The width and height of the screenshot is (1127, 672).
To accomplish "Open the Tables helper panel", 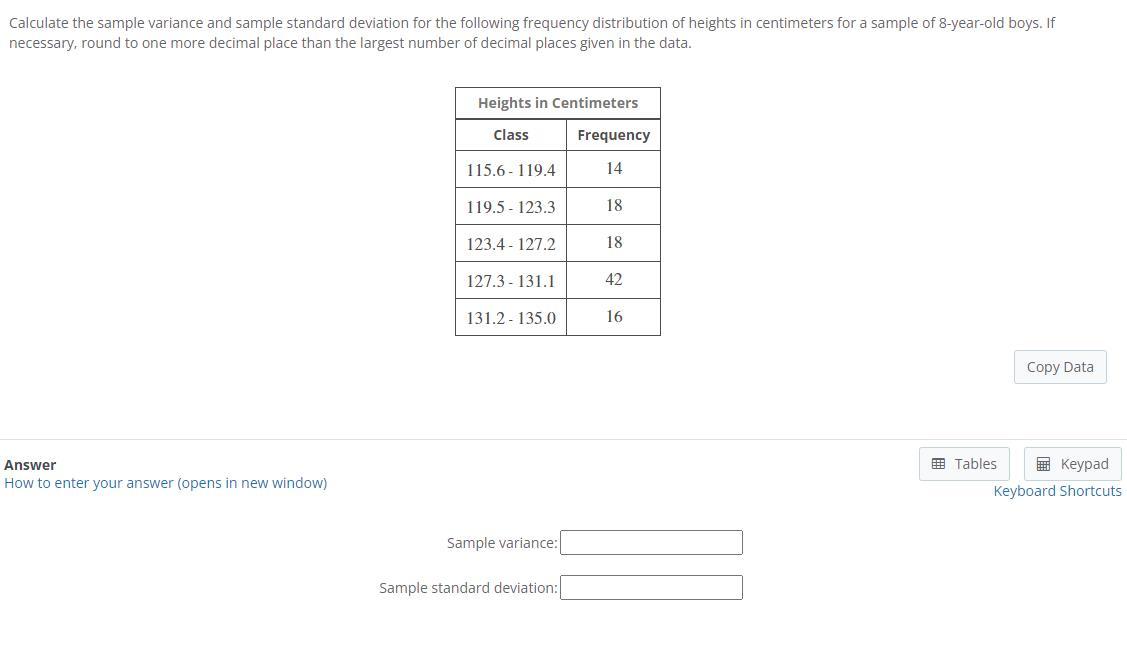I will [x=963, y=463].
